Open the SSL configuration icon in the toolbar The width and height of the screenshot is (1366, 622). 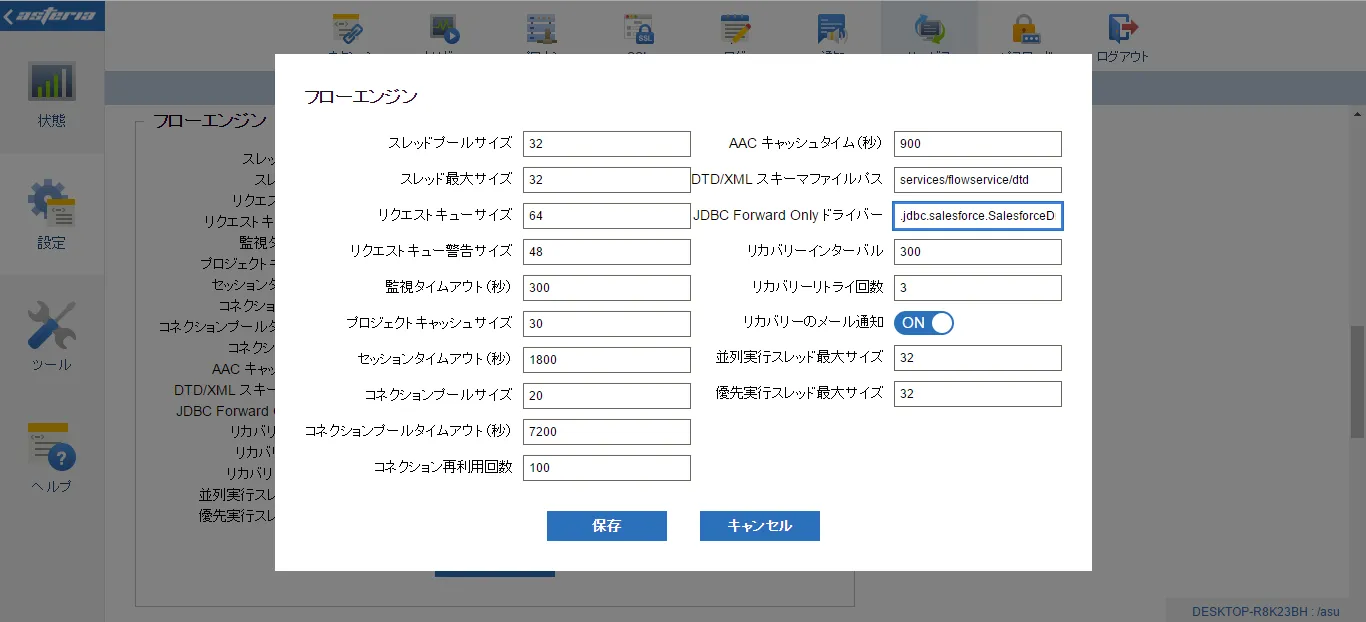[x=638, y=30]
